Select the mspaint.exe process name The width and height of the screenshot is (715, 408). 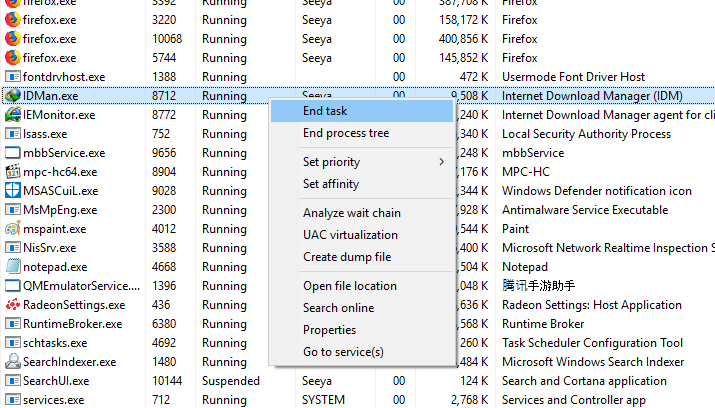(x=55, y=229)
